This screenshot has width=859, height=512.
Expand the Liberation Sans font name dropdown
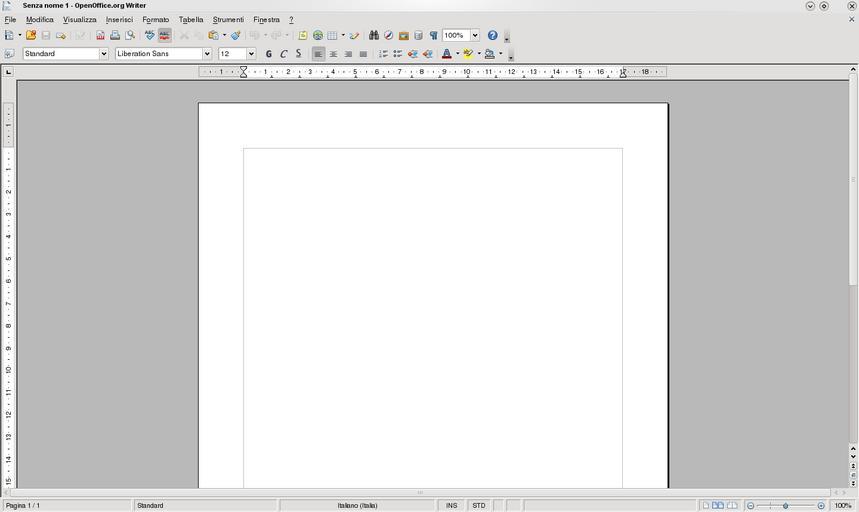pyautogui.click(x=207, y=54)
